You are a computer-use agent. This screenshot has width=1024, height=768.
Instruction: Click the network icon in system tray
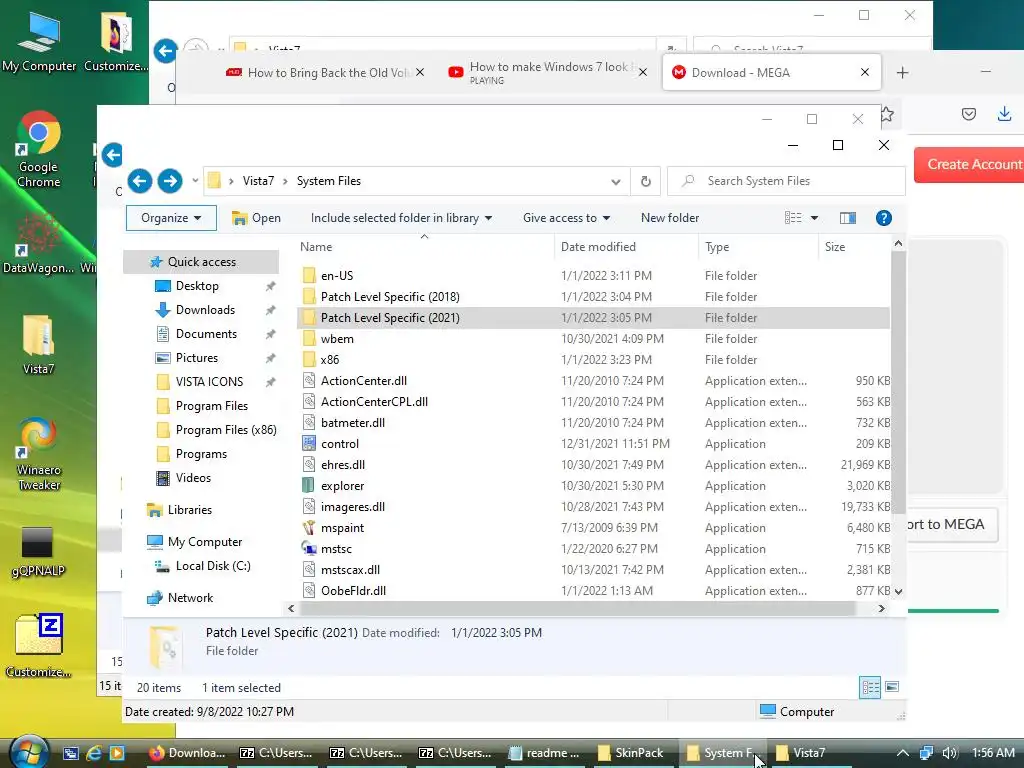(926, 753)
